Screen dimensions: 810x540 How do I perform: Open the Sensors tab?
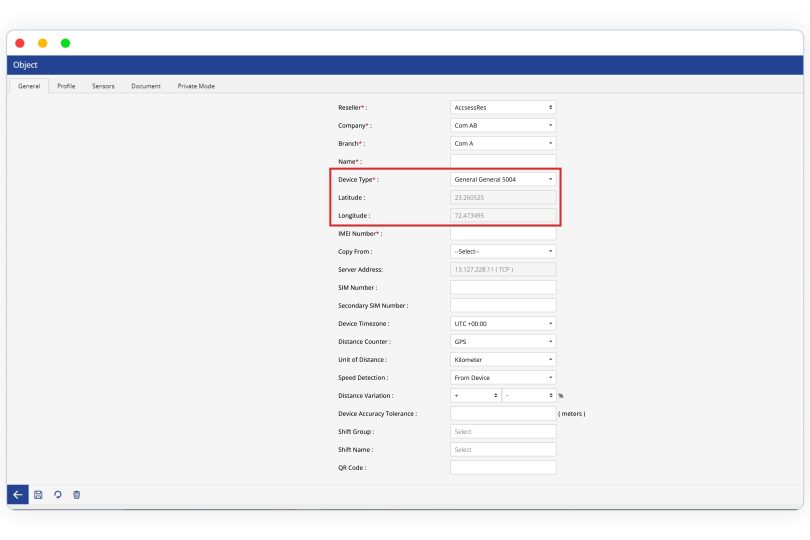(x=103, y=86)
